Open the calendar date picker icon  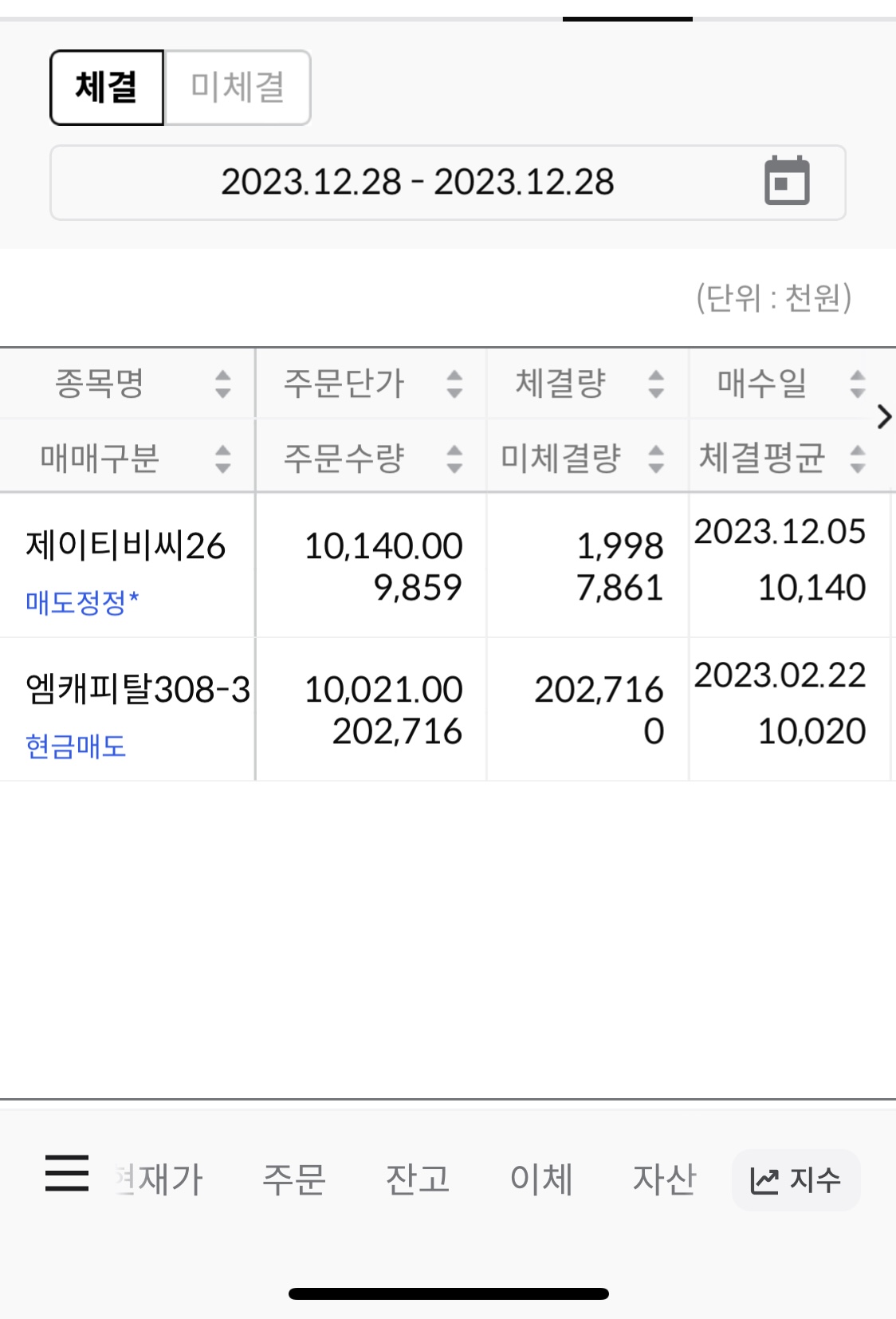[x=787, y=181]
